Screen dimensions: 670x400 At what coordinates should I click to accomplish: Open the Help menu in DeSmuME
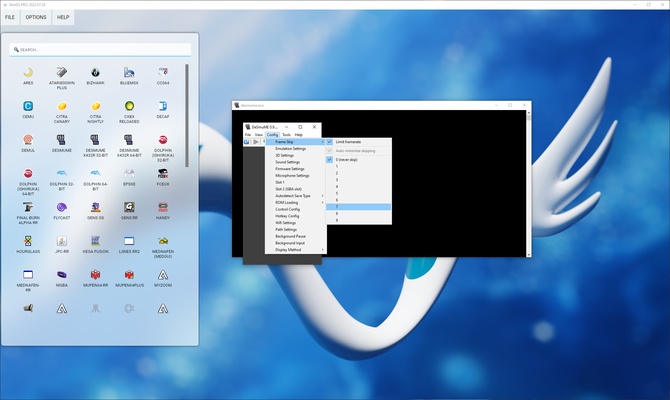click(299, 135)
